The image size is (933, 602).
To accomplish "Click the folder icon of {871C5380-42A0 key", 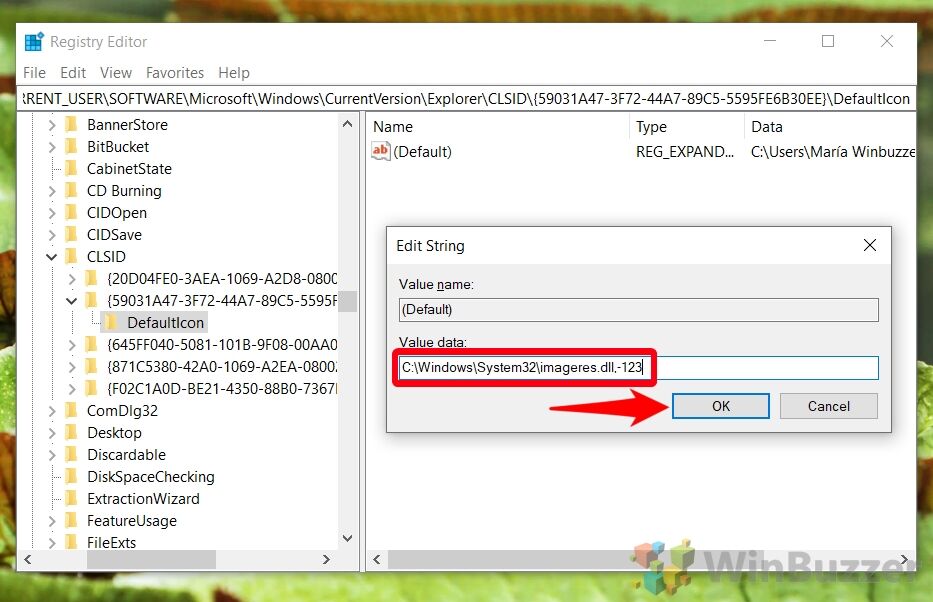I will 92,366.
